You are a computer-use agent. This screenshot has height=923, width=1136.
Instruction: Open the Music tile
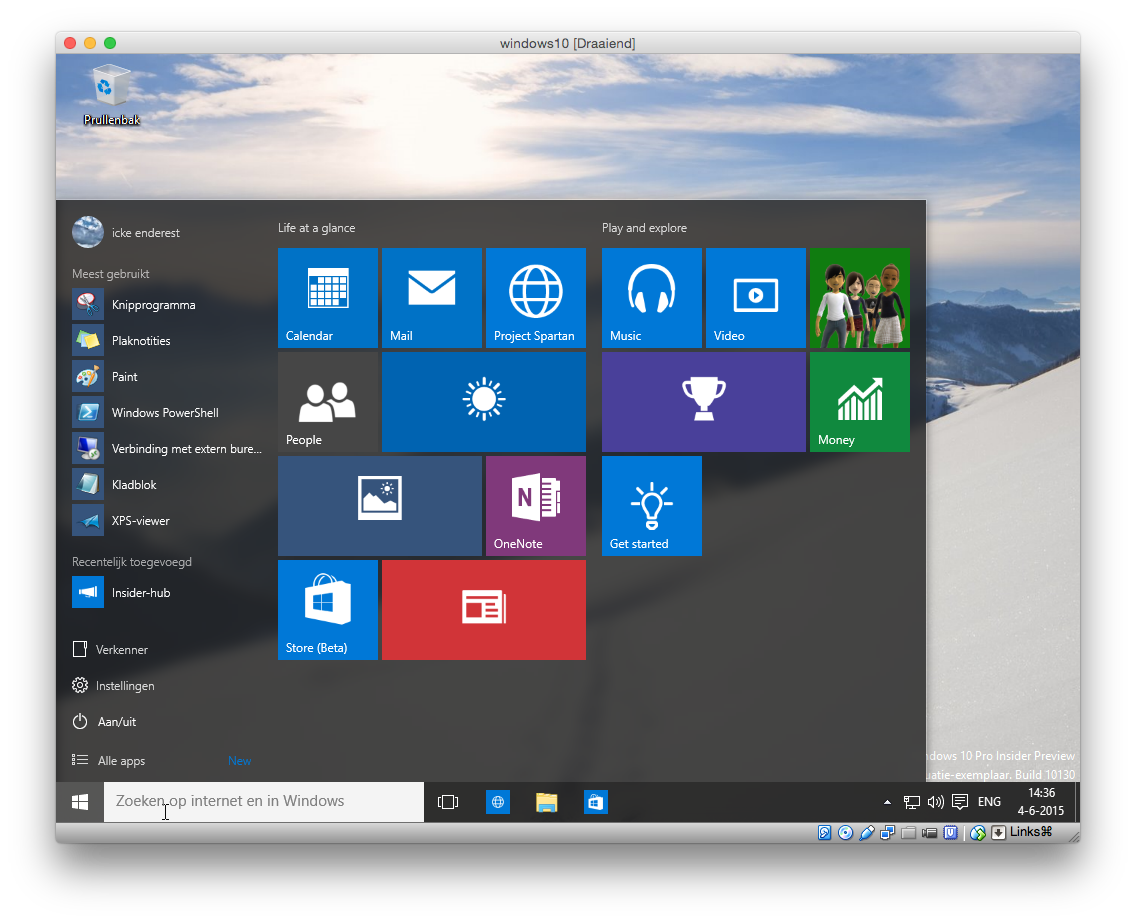[652, 297]
